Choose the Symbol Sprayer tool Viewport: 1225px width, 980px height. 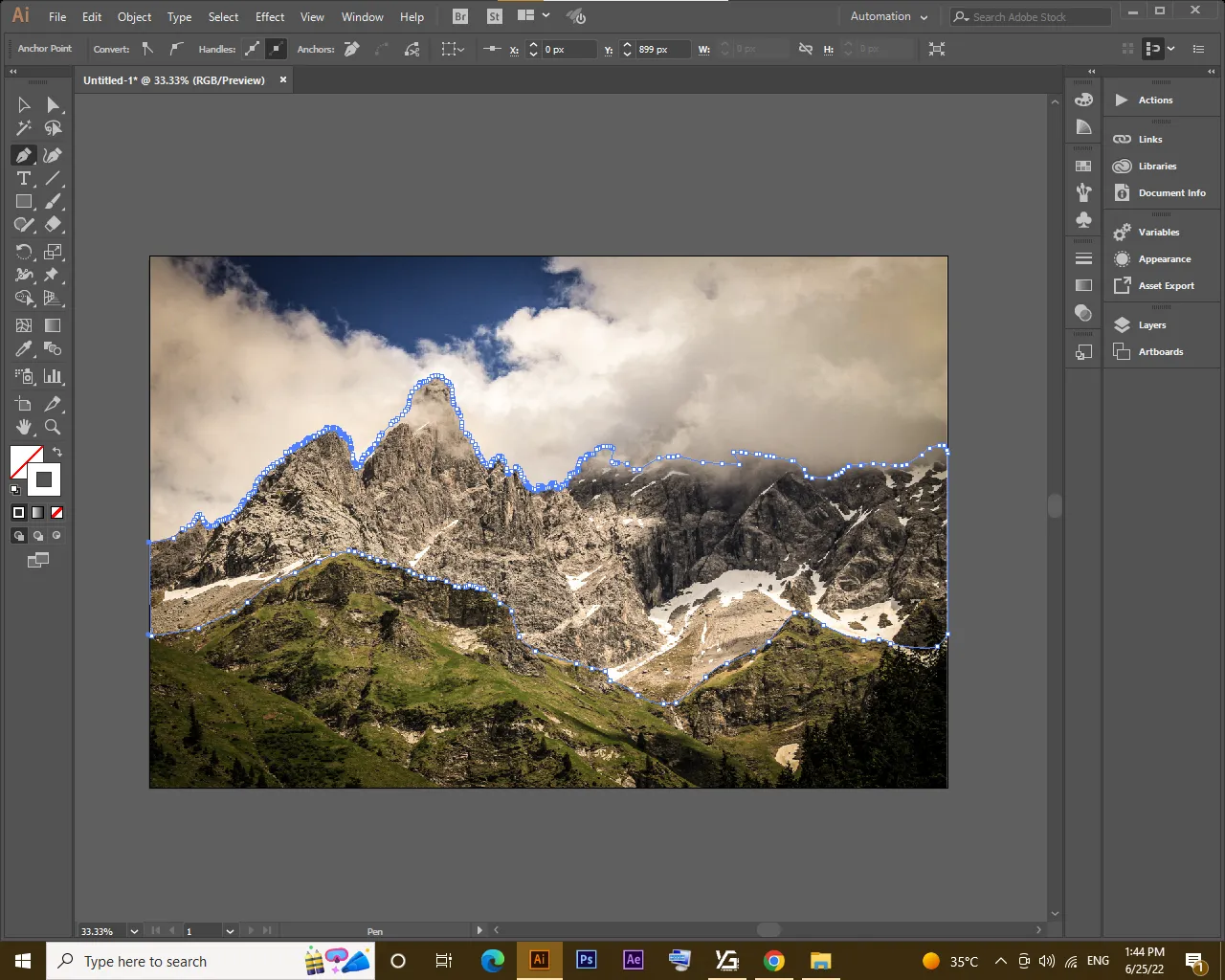point(24,376)
